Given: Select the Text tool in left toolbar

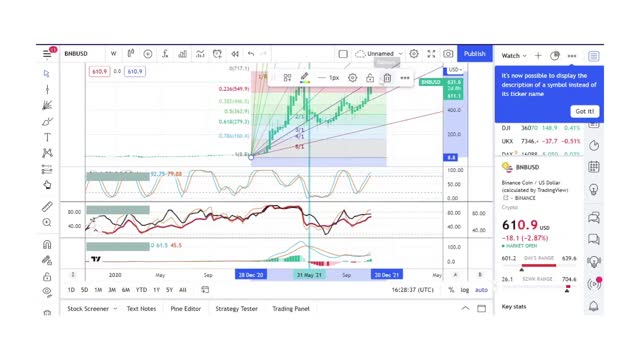Looking at the screenshot, I should [x=47, y=138].
